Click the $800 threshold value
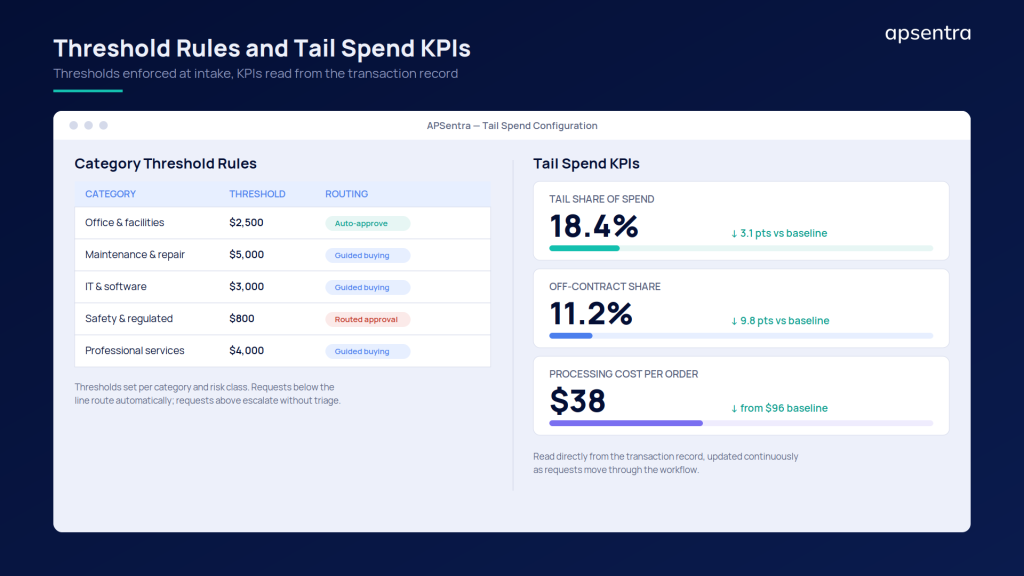The height and width of the screenshot is (576, 1024). pos(242,319)
